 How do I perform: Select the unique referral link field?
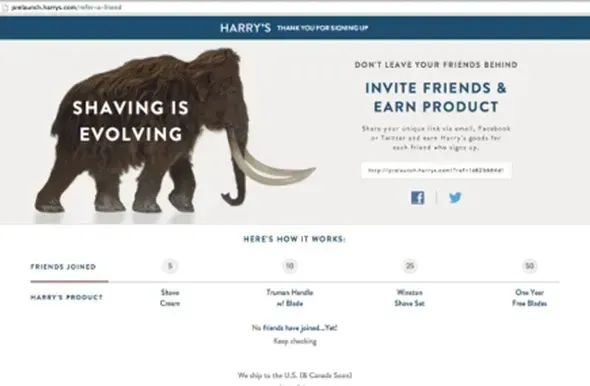436,170
